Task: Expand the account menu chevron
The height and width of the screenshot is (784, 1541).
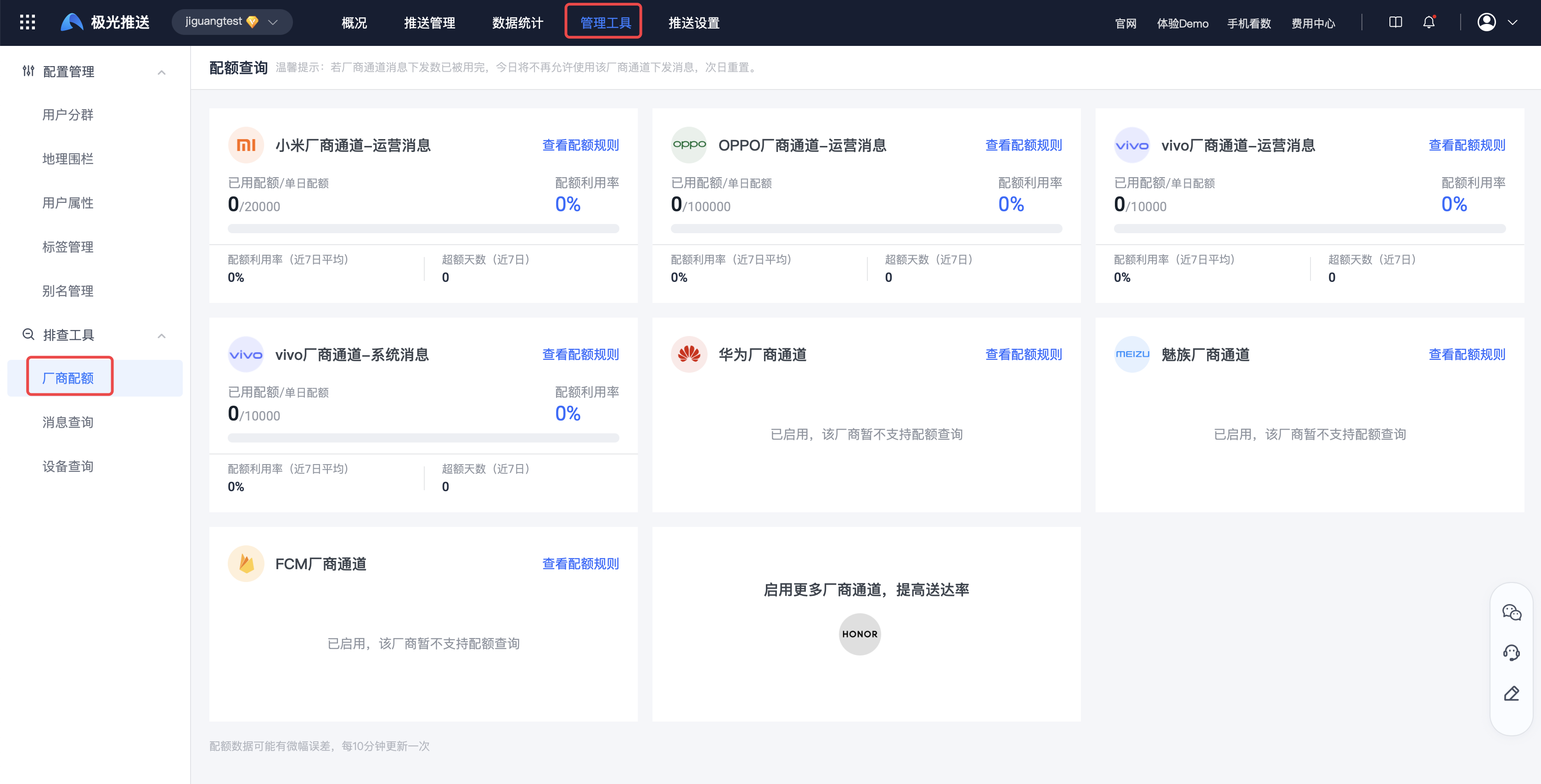Action: click(1512, 23)
